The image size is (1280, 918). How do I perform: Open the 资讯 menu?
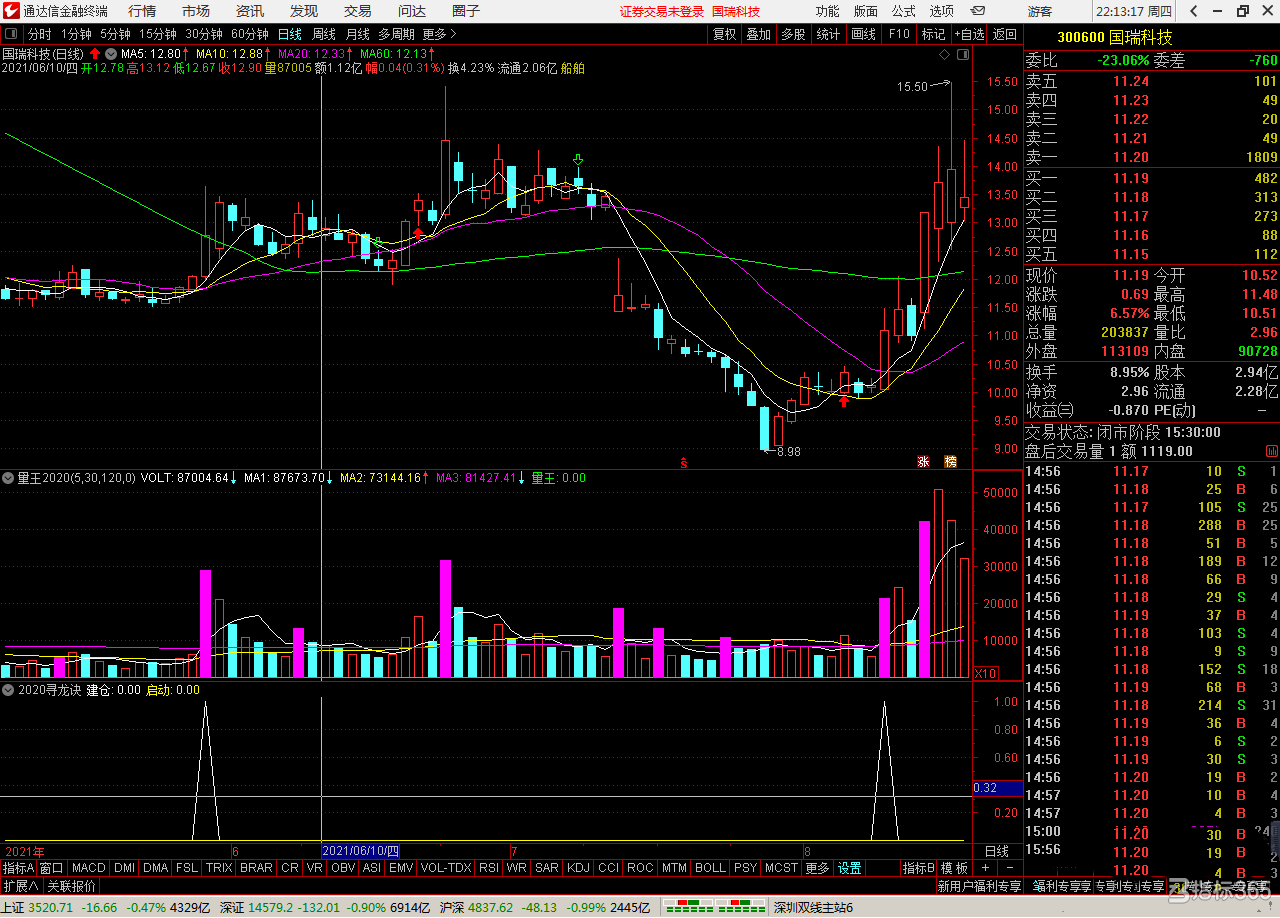coord(250,11)
